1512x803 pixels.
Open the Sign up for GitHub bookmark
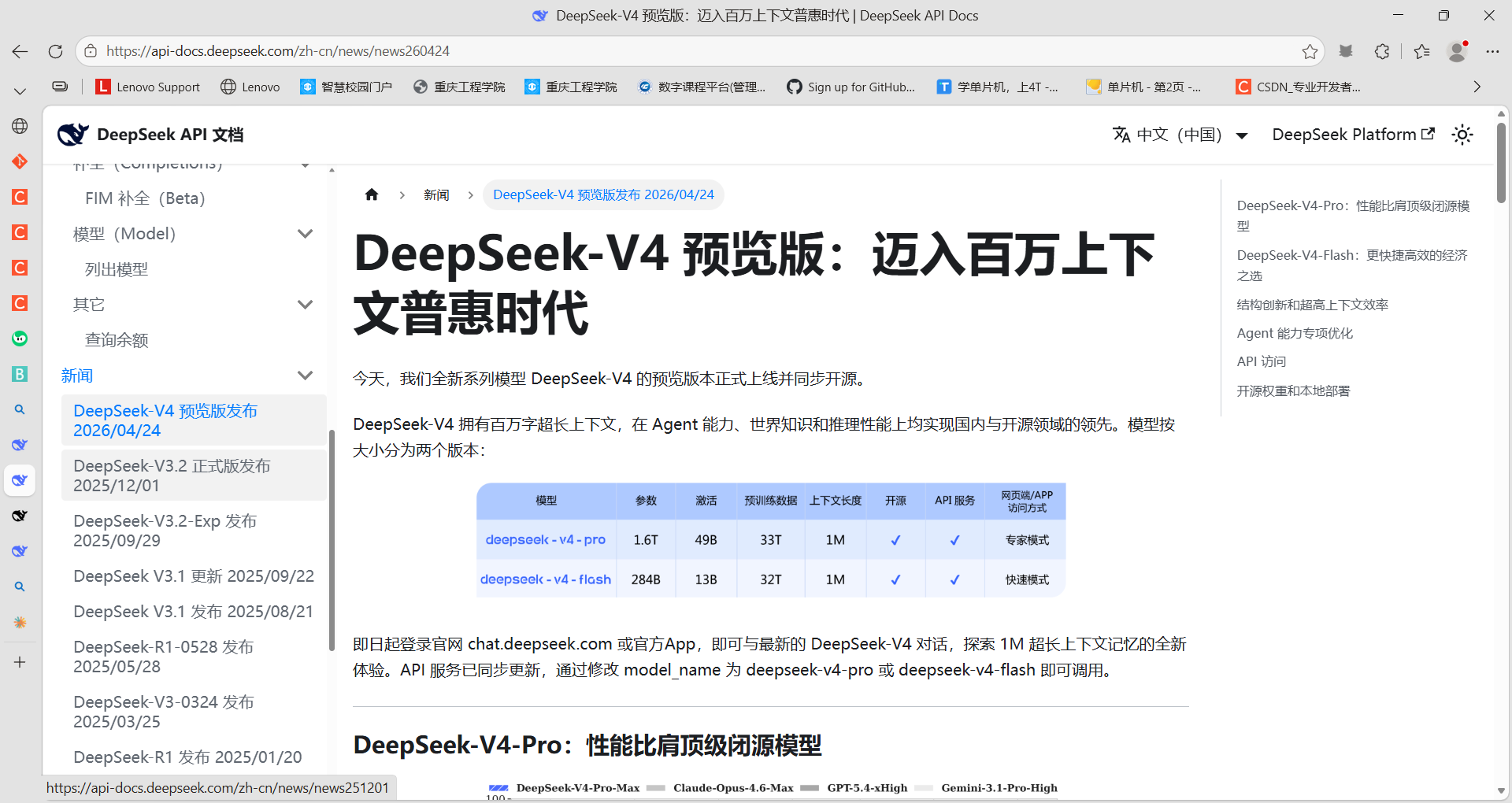(851, 87)
